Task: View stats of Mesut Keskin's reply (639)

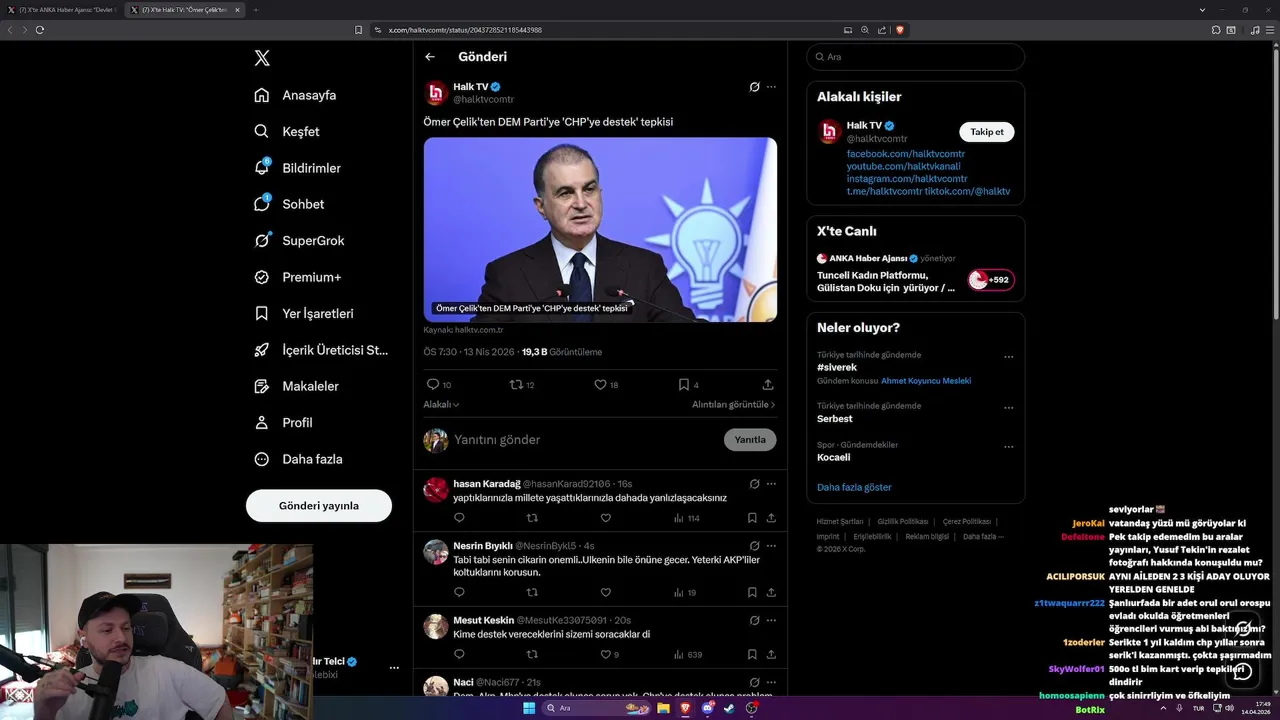Action: pos(688,654)
